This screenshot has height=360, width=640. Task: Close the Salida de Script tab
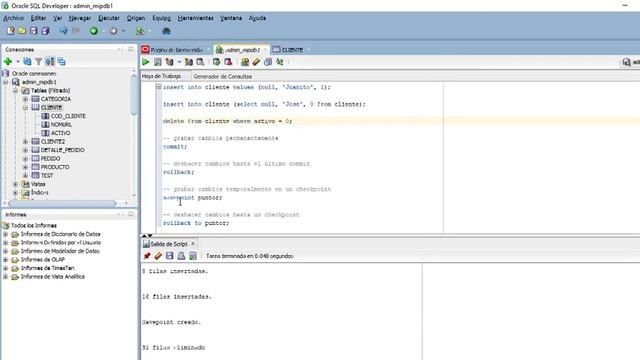tap(193, 244)
